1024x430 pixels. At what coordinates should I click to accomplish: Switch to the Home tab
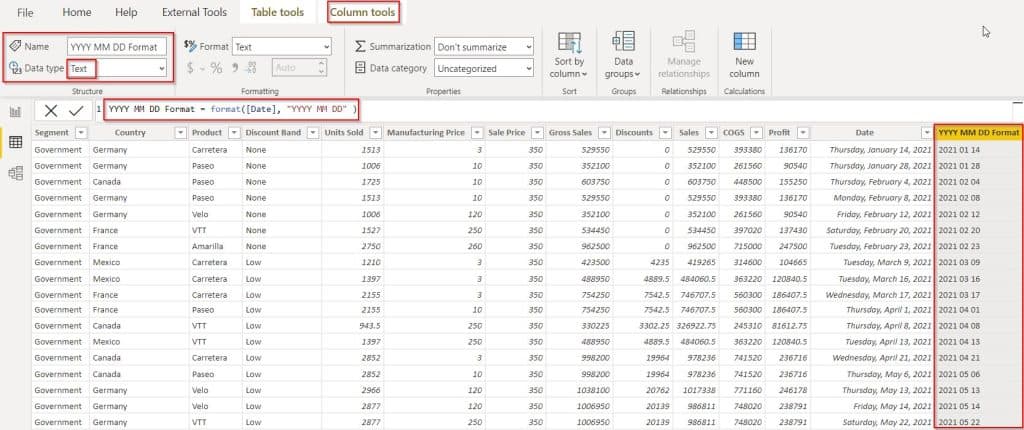pos(77,12)
